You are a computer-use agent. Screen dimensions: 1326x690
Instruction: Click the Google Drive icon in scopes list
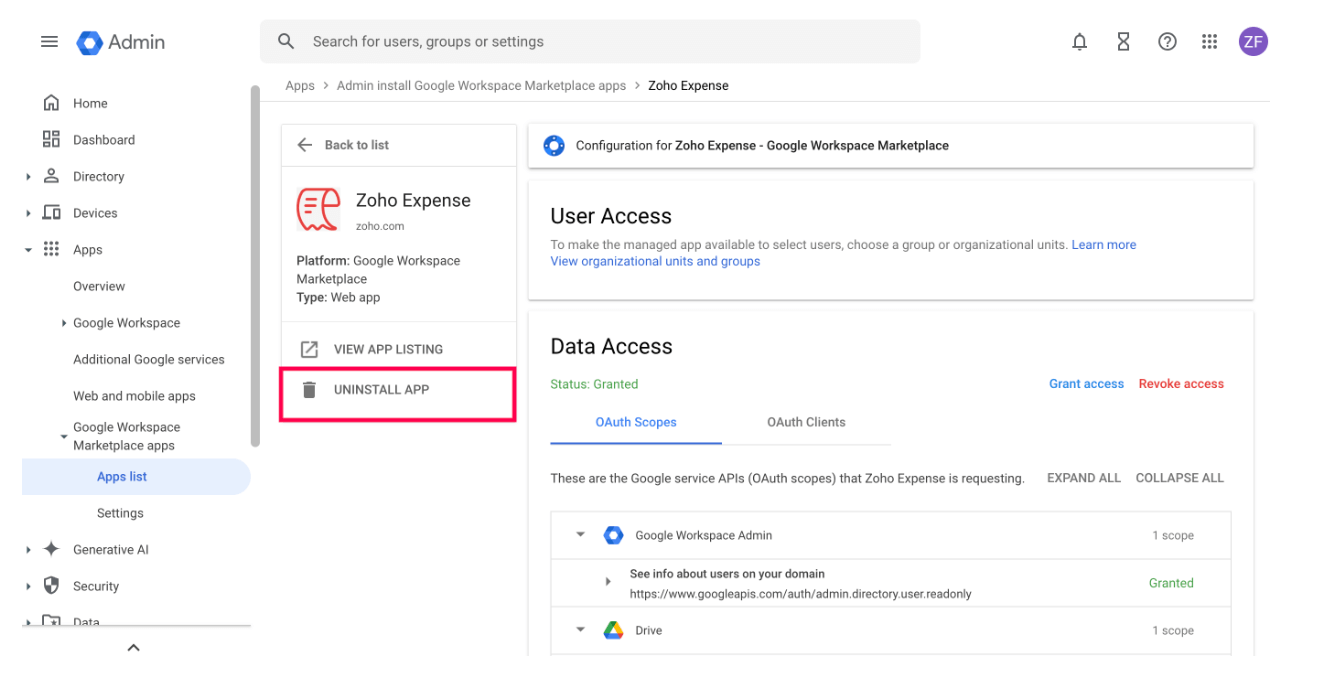point(613,630)
